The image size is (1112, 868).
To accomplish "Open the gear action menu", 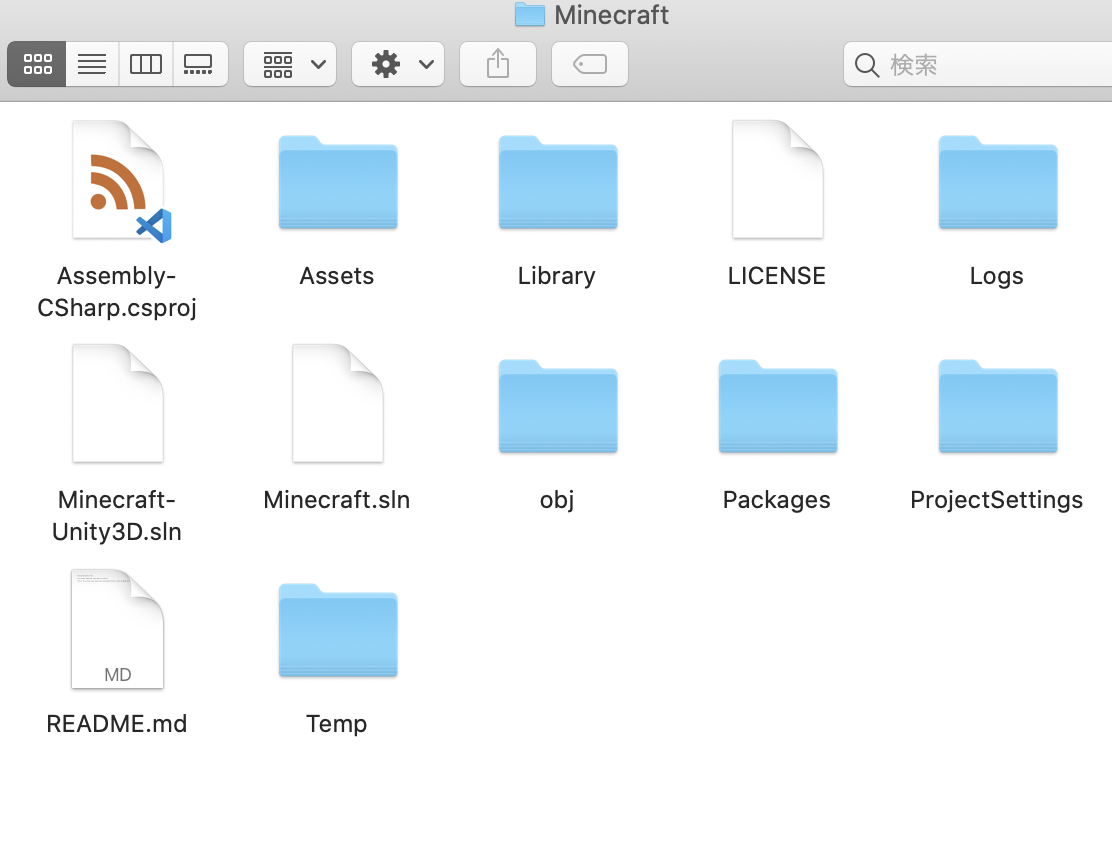I will tap(398, 64).
